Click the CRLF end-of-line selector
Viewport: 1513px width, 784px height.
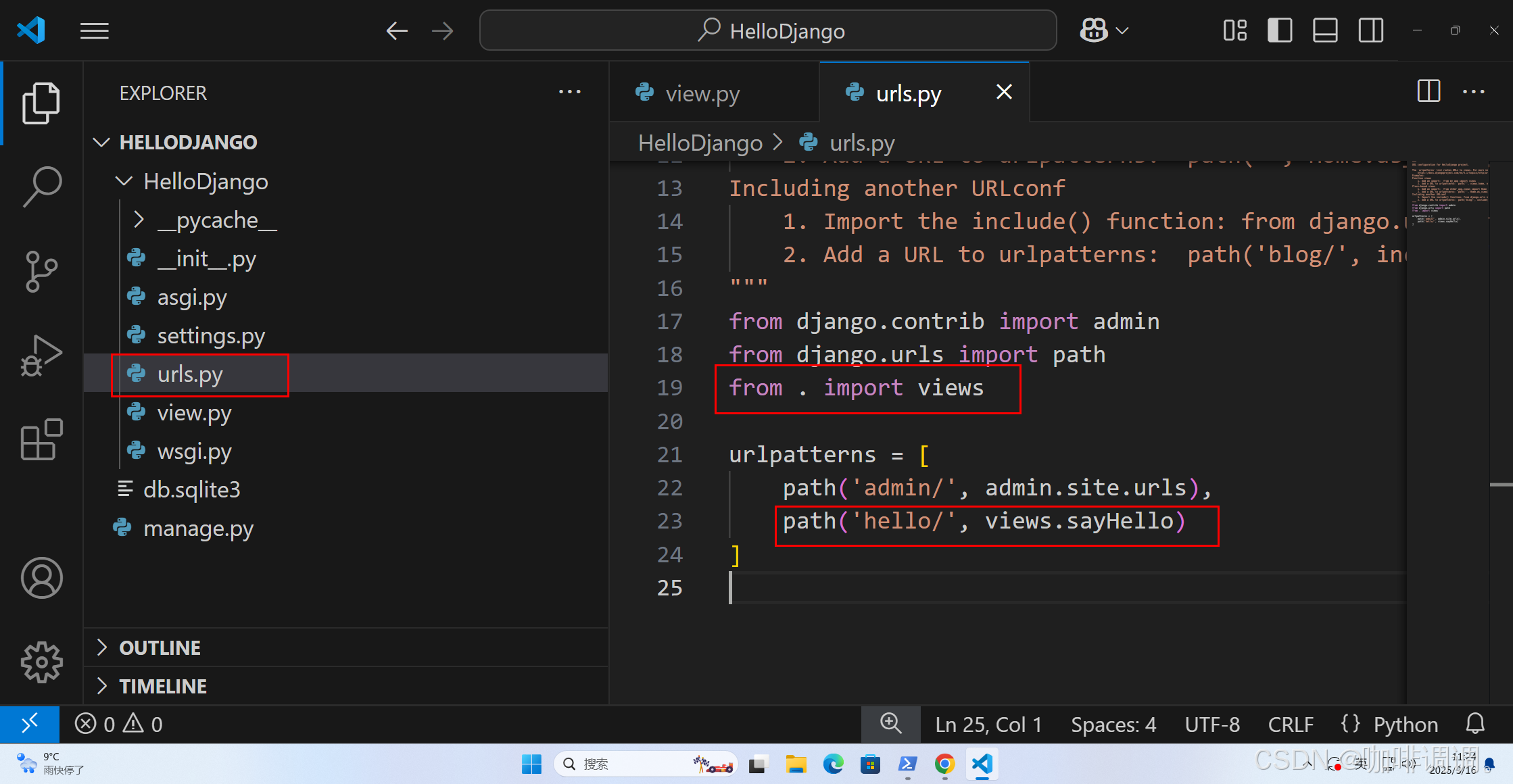click(x=1290, y=725)
